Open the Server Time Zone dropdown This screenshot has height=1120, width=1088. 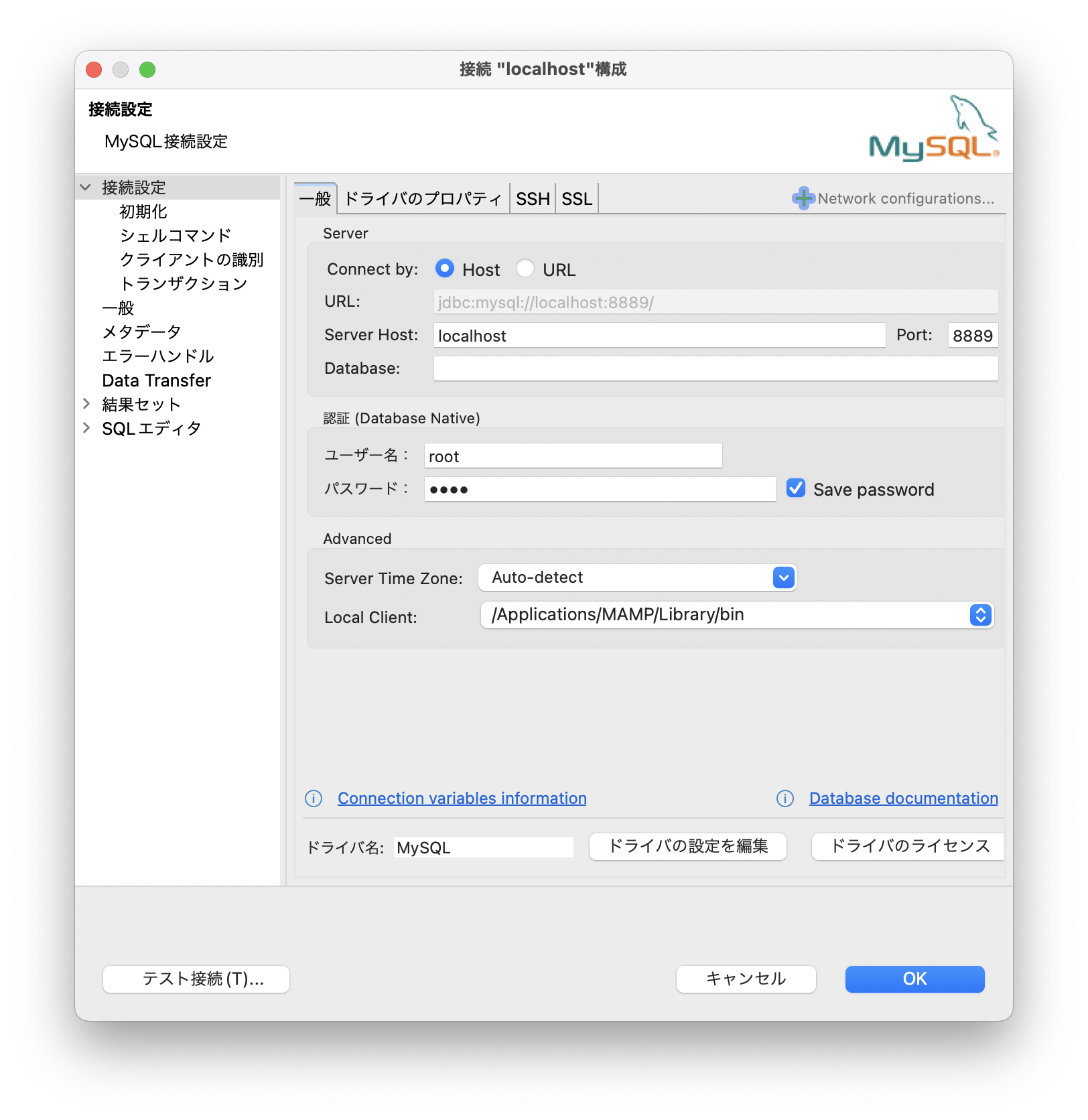pyautogui.click(x=783, y=577)
